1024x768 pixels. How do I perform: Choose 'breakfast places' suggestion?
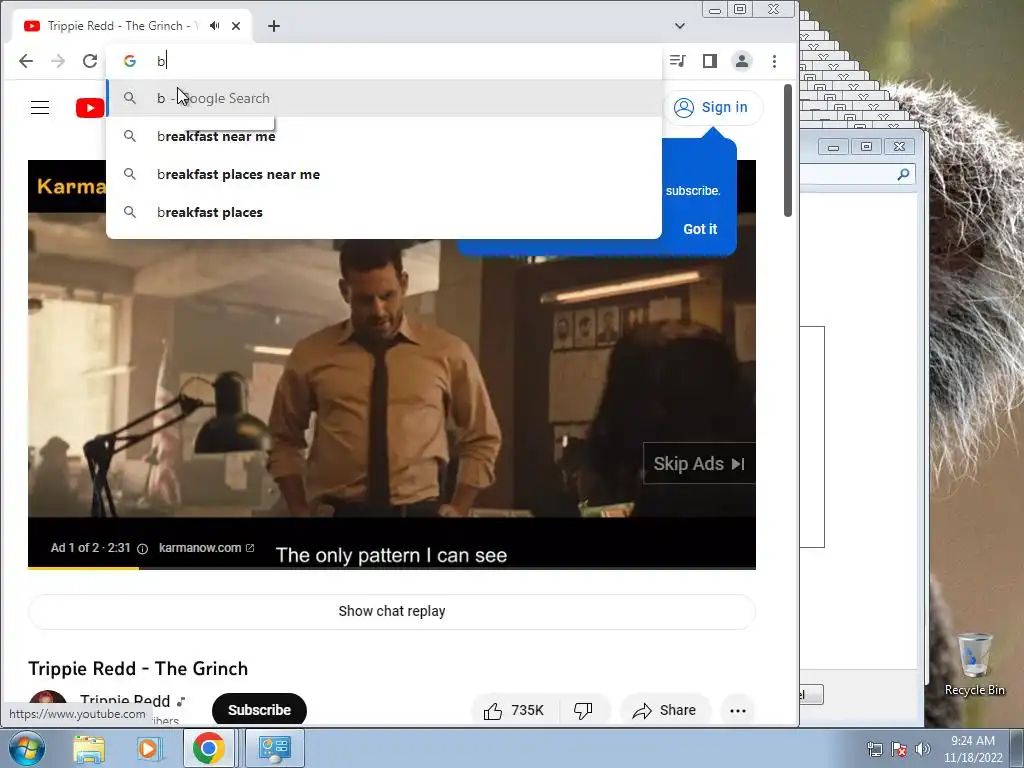click(x=384, y=212)
